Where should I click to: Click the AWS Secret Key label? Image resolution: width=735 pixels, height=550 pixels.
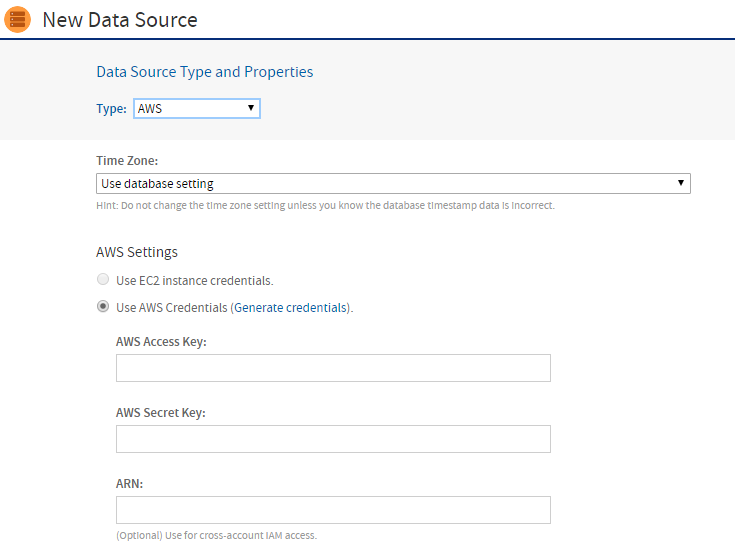(161, 413)
